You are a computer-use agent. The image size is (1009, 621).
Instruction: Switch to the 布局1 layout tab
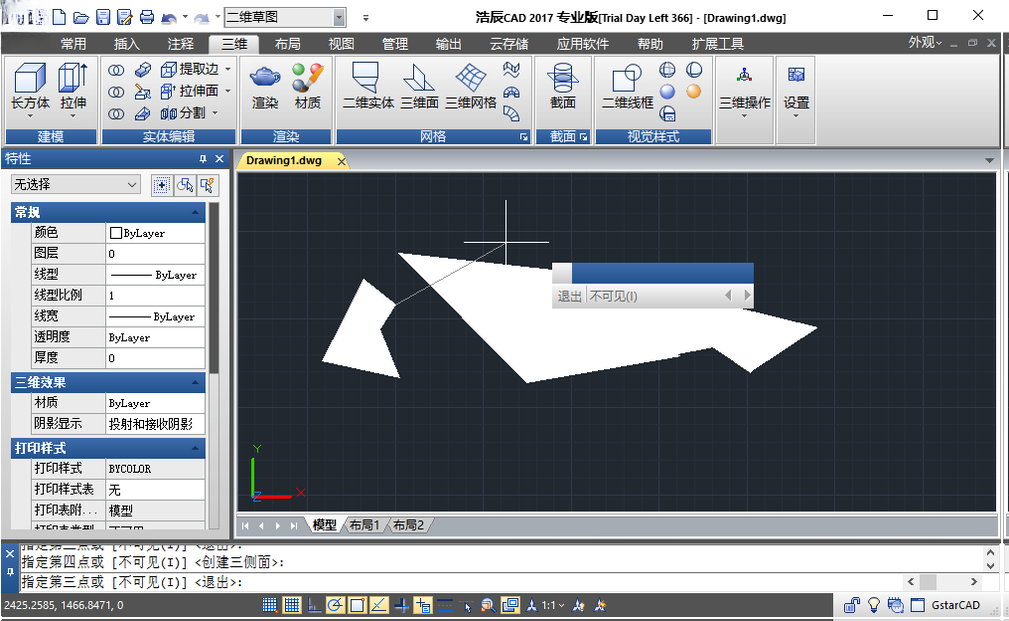(364, 525)
